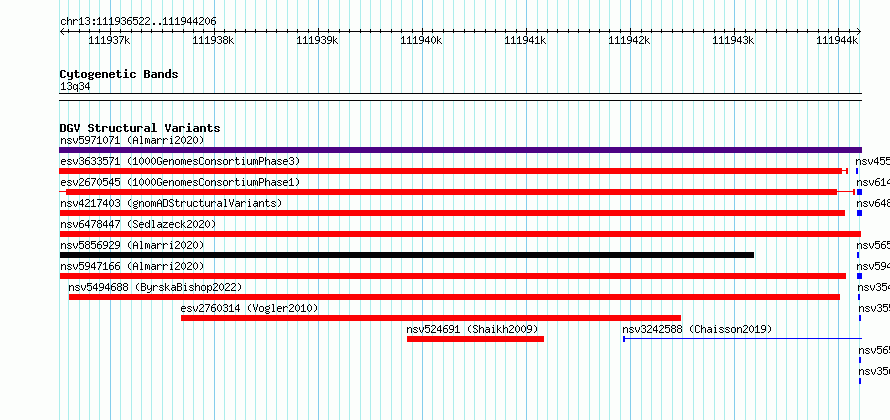
Task: Open the nsv6478447 (Sedlazeck2020) label
Action: (138, 224)
